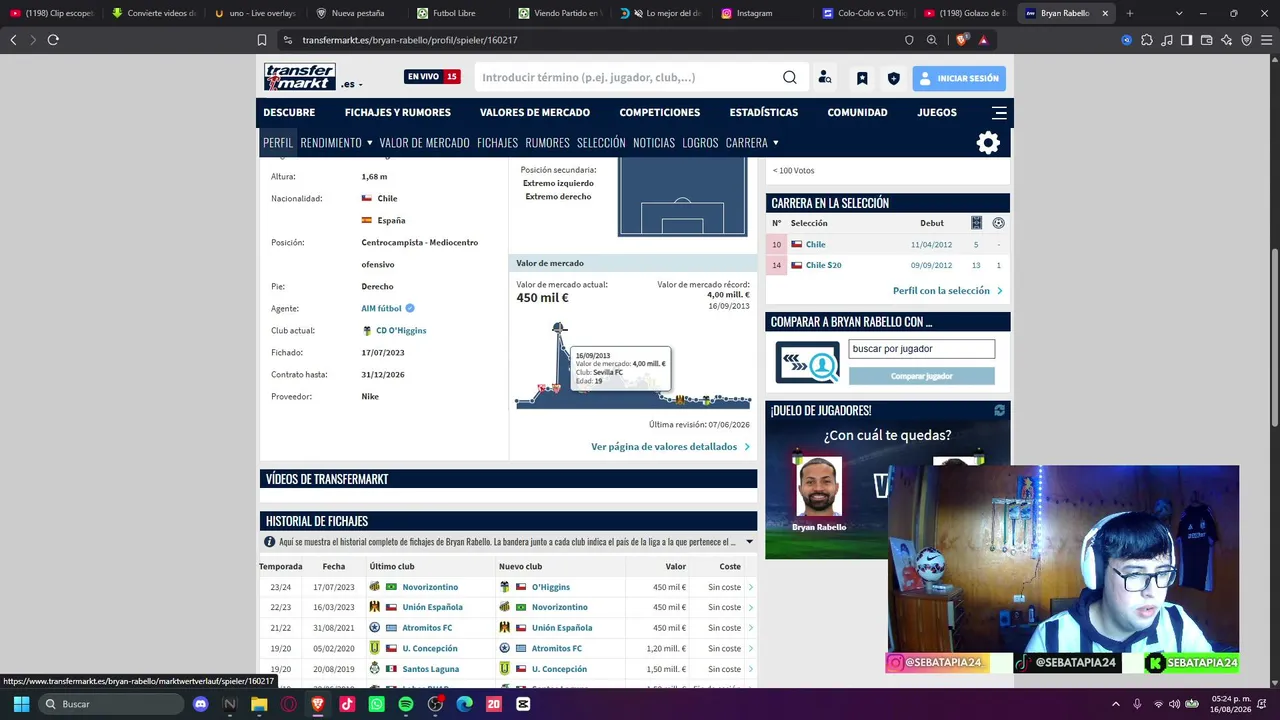Reload the page with browser refresh button
The height and width of the screenshot is (720, 1280).
[53, 40]
